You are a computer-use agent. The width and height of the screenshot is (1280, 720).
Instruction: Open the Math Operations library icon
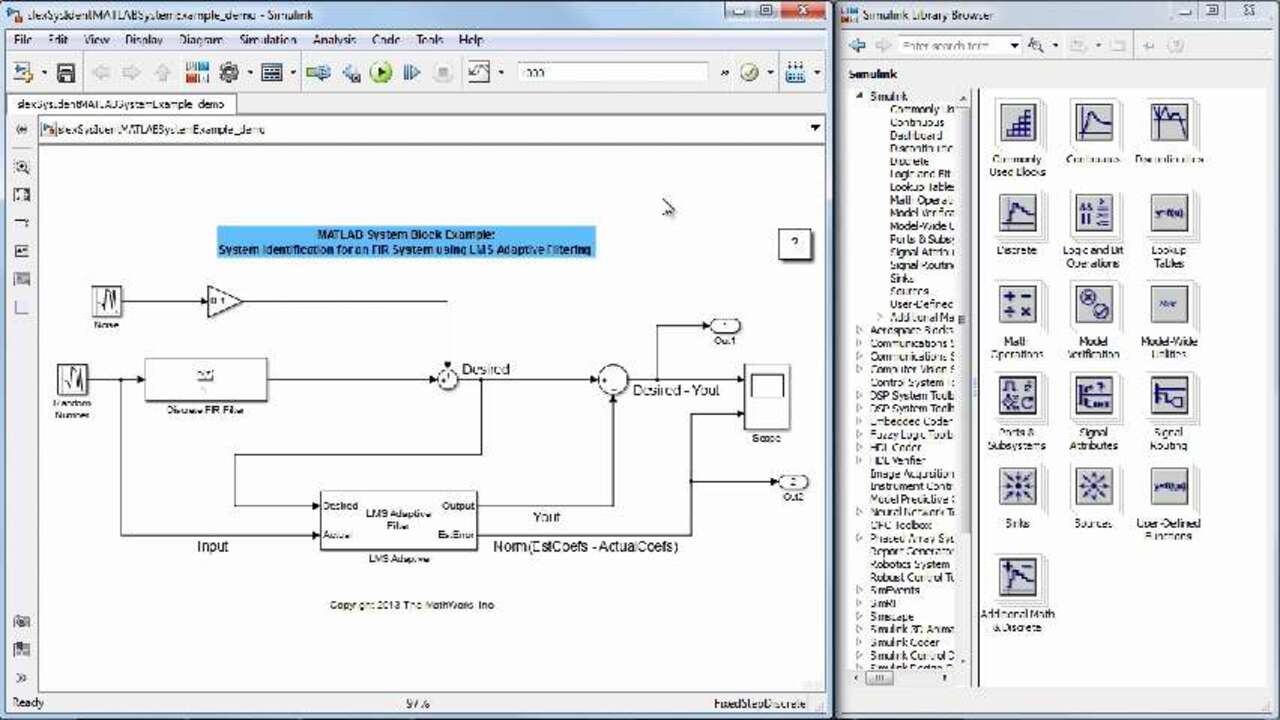(x=1017, y=305)
